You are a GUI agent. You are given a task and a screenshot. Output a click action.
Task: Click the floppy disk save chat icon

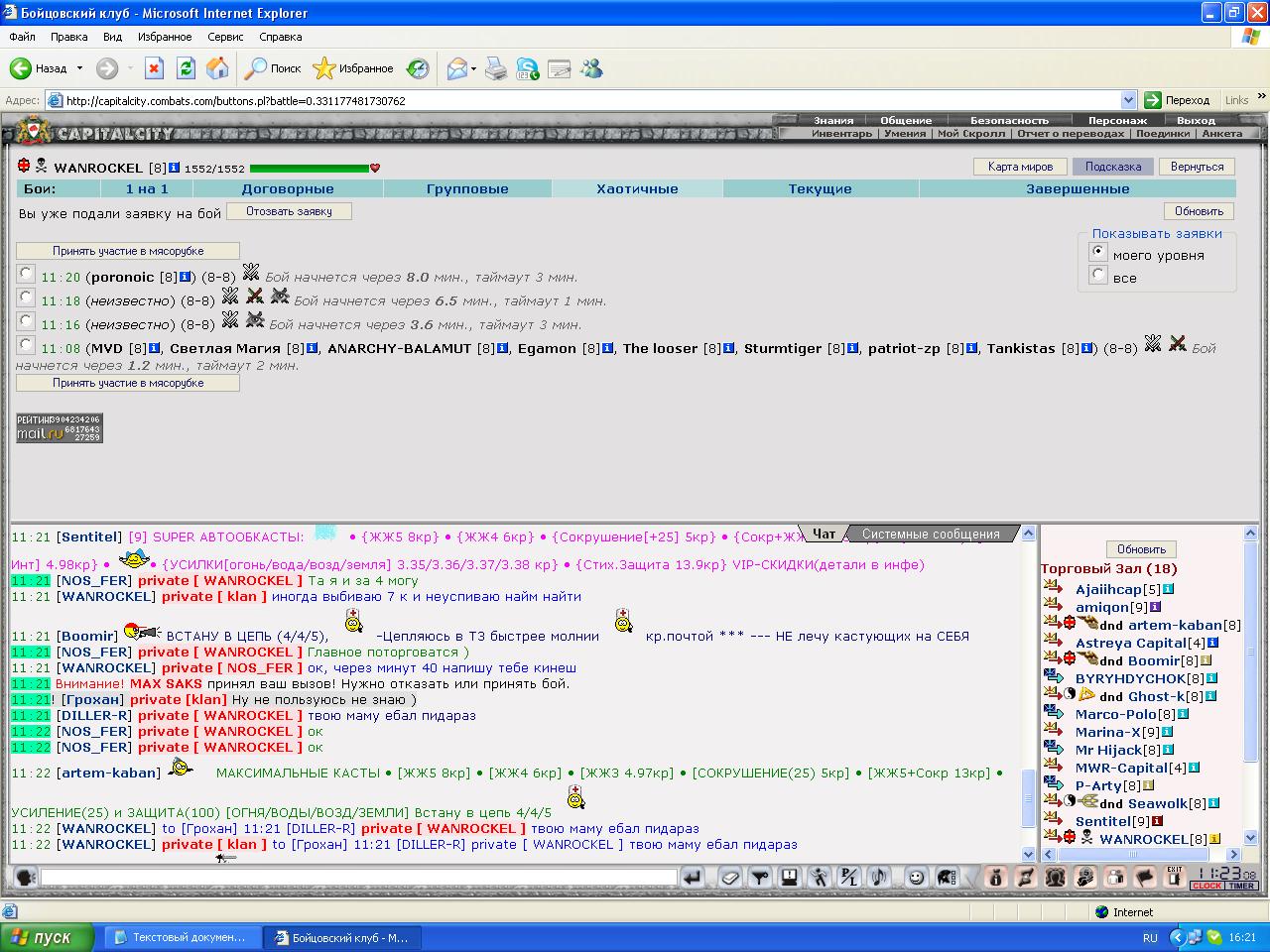789,877
